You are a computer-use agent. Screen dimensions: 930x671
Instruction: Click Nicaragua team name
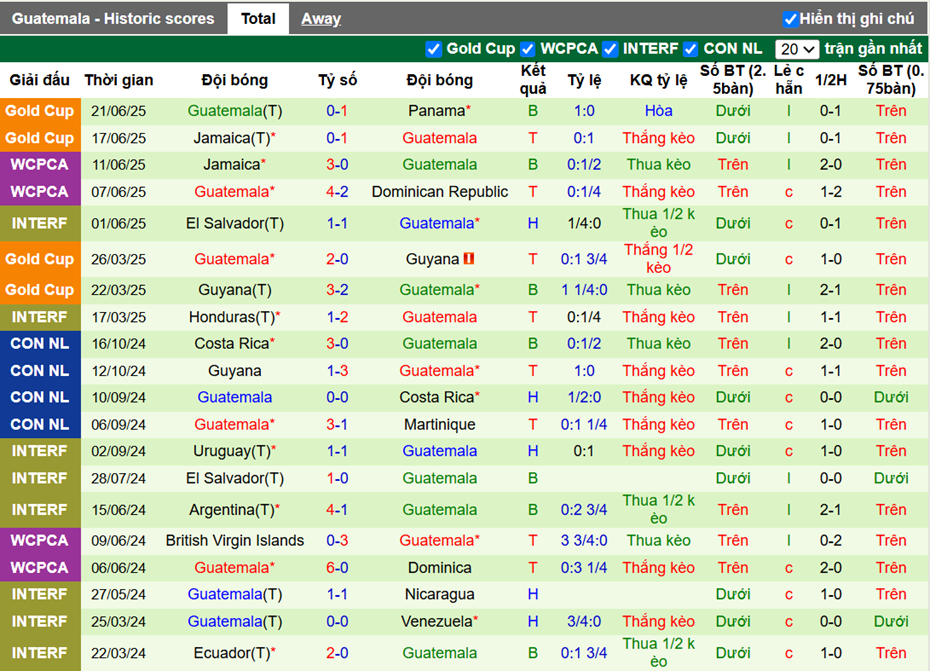(439, 594)
